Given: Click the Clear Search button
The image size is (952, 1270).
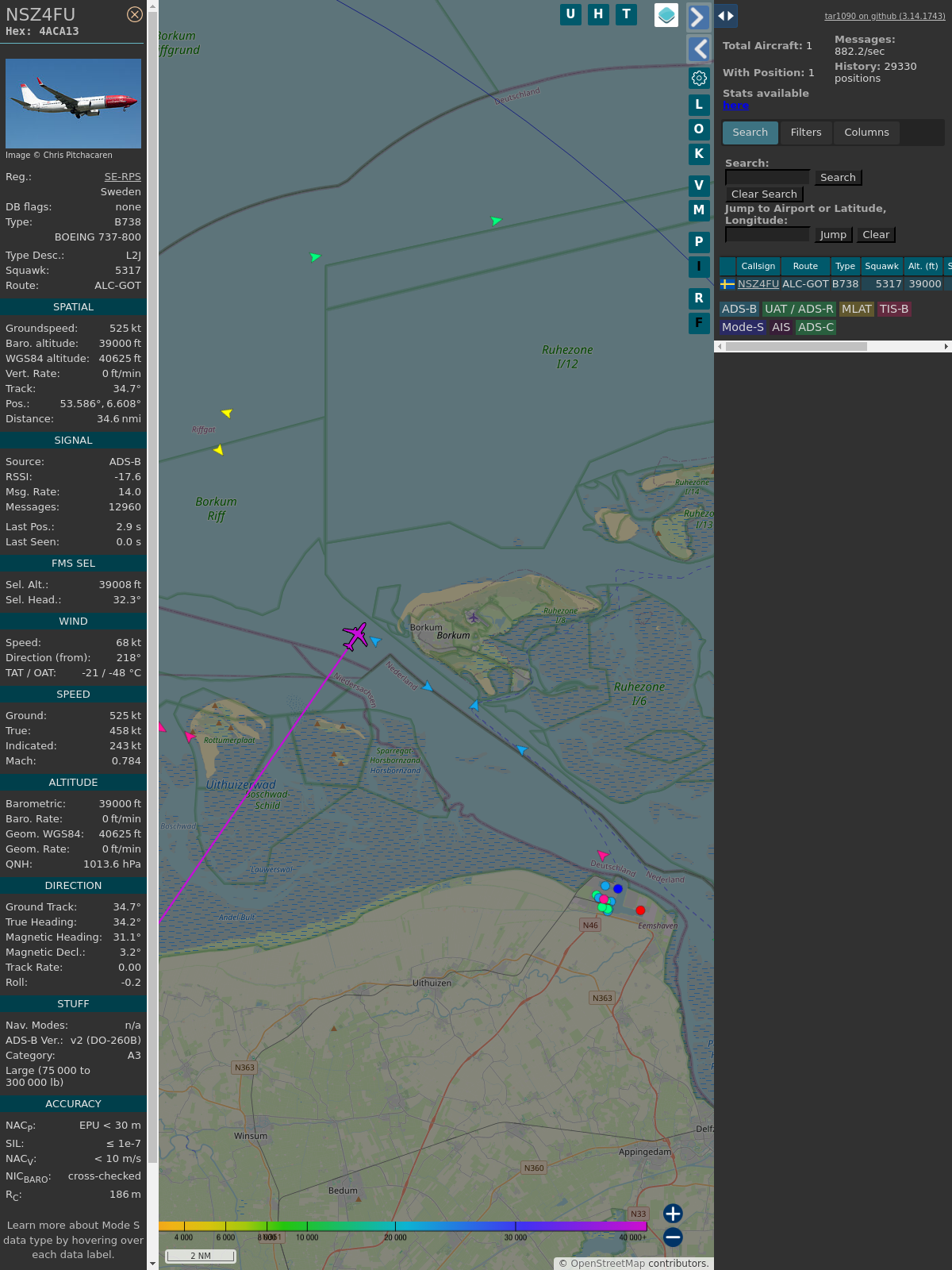Looking at the screenshot, I should 764,194.
